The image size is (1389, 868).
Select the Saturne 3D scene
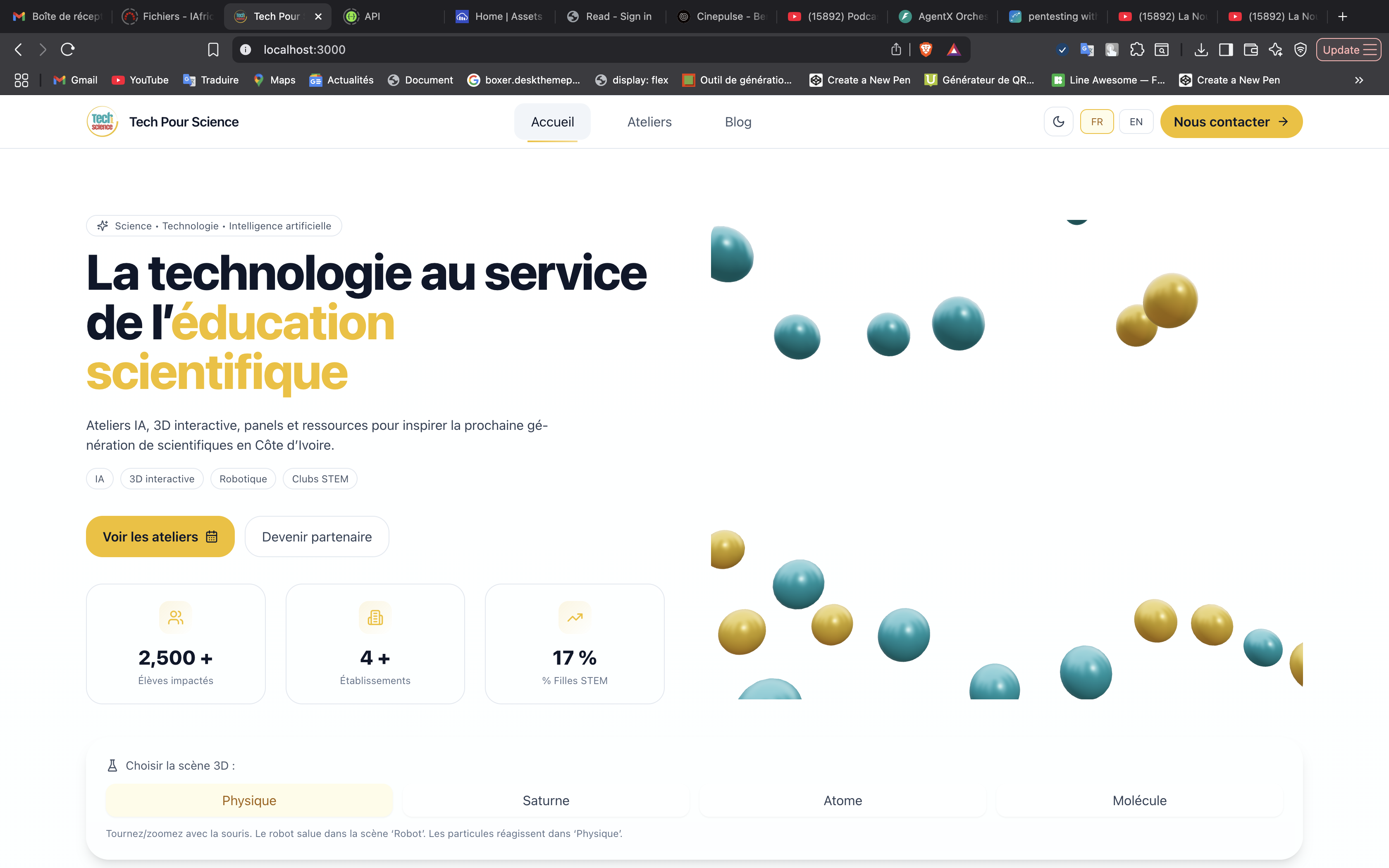click(546, 800)
